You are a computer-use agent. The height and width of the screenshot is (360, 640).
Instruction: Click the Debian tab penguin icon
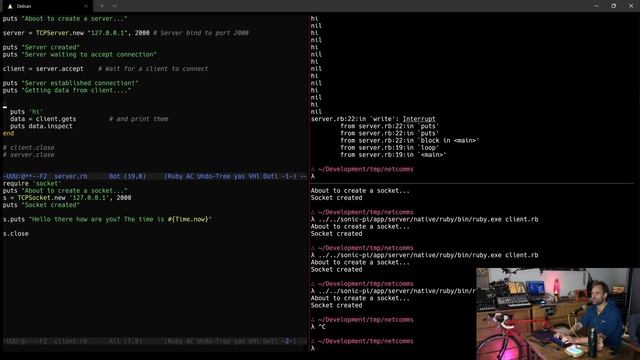pos(10,6)
